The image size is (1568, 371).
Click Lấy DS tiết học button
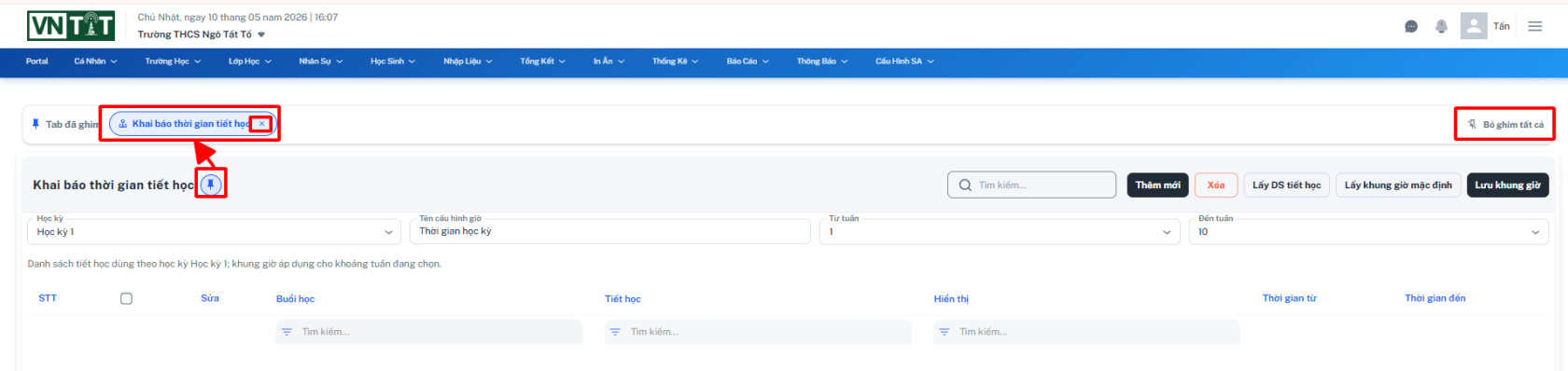[1286, 185]
